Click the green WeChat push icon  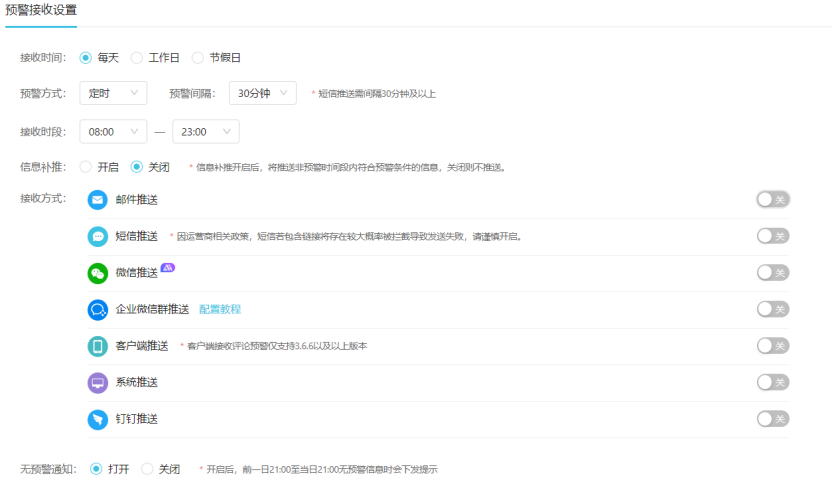(97, 273)
